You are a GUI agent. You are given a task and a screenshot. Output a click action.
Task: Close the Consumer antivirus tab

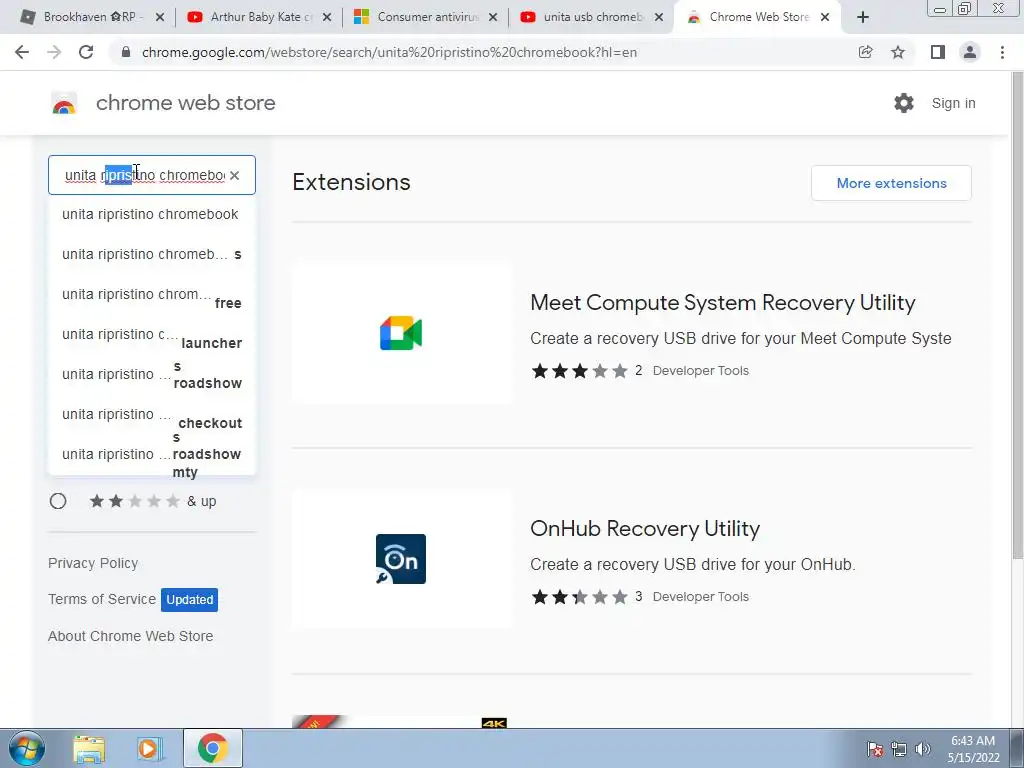(x=493, y=17)
